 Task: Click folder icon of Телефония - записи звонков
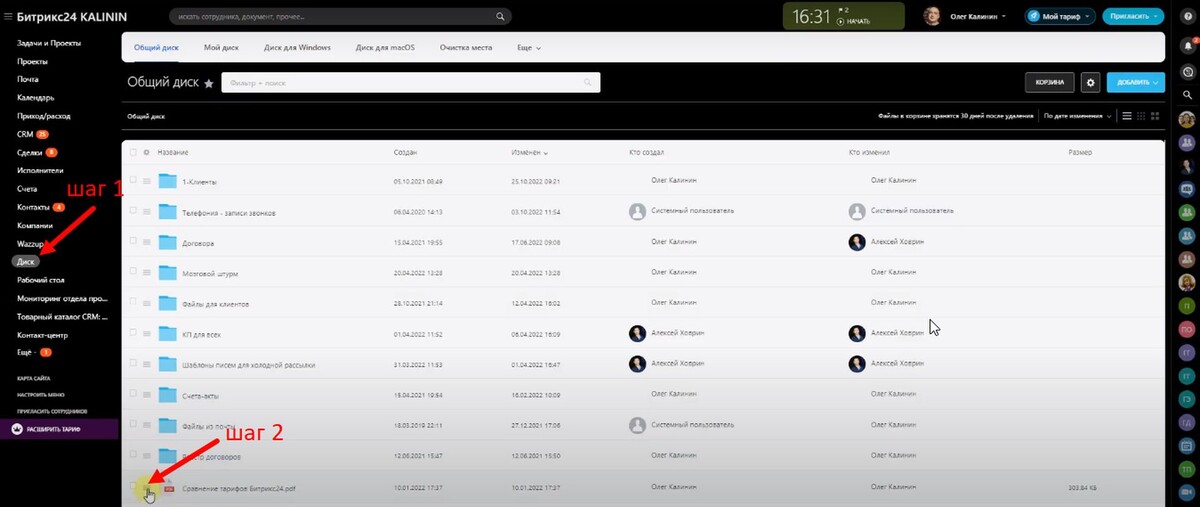pyautogui.click(x=166, y=212)
